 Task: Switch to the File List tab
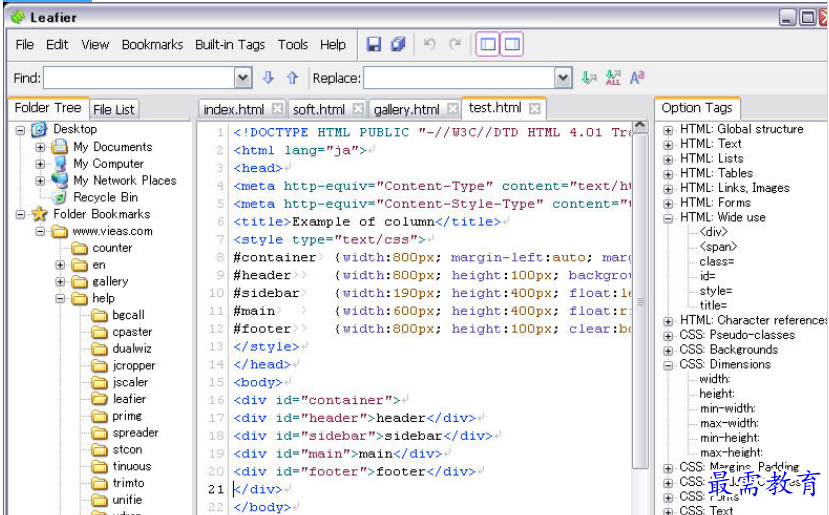(x=114, y=109)
